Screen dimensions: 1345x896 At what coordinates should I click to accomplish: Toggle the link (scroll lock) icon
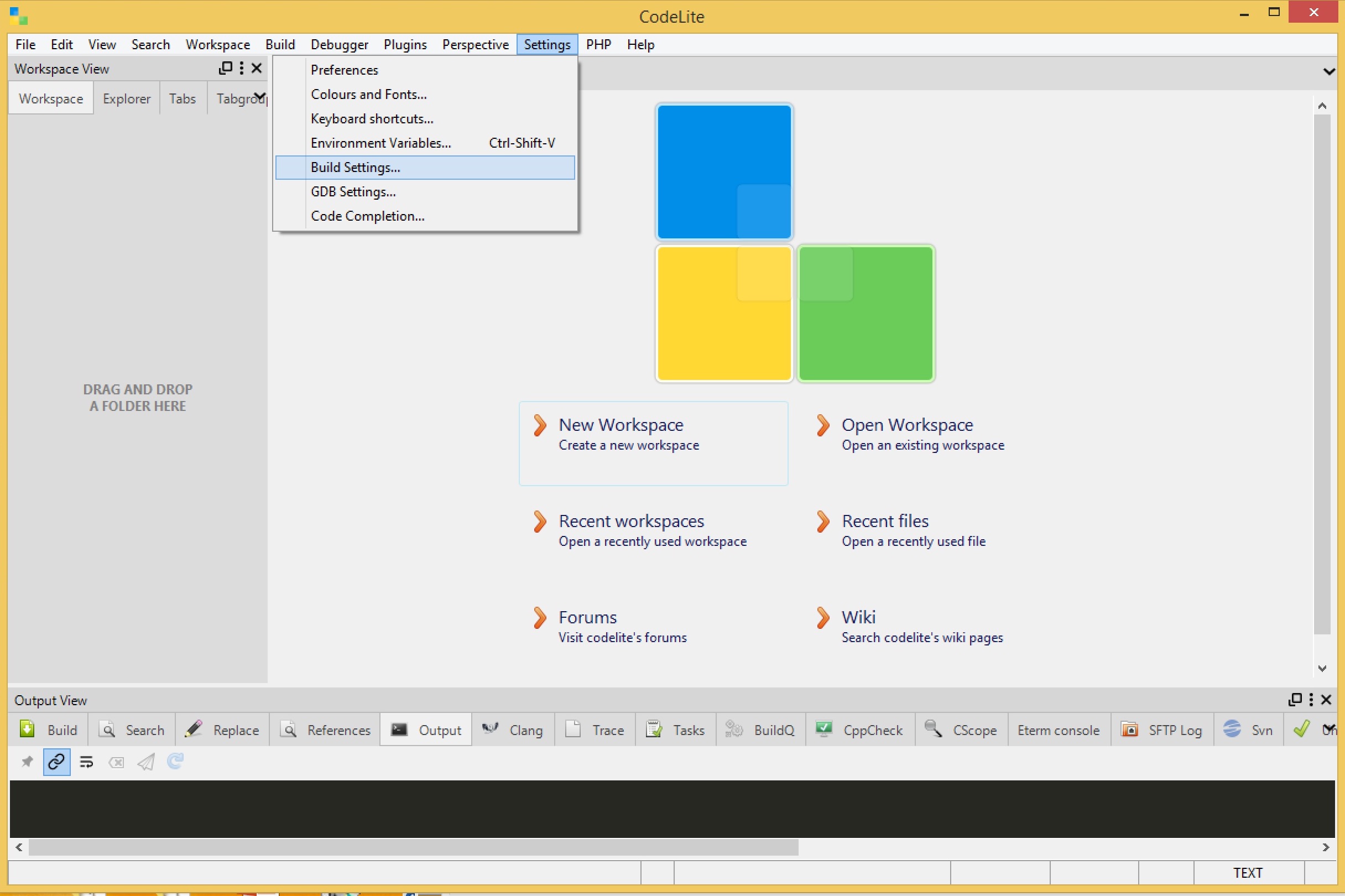point(56,762)
